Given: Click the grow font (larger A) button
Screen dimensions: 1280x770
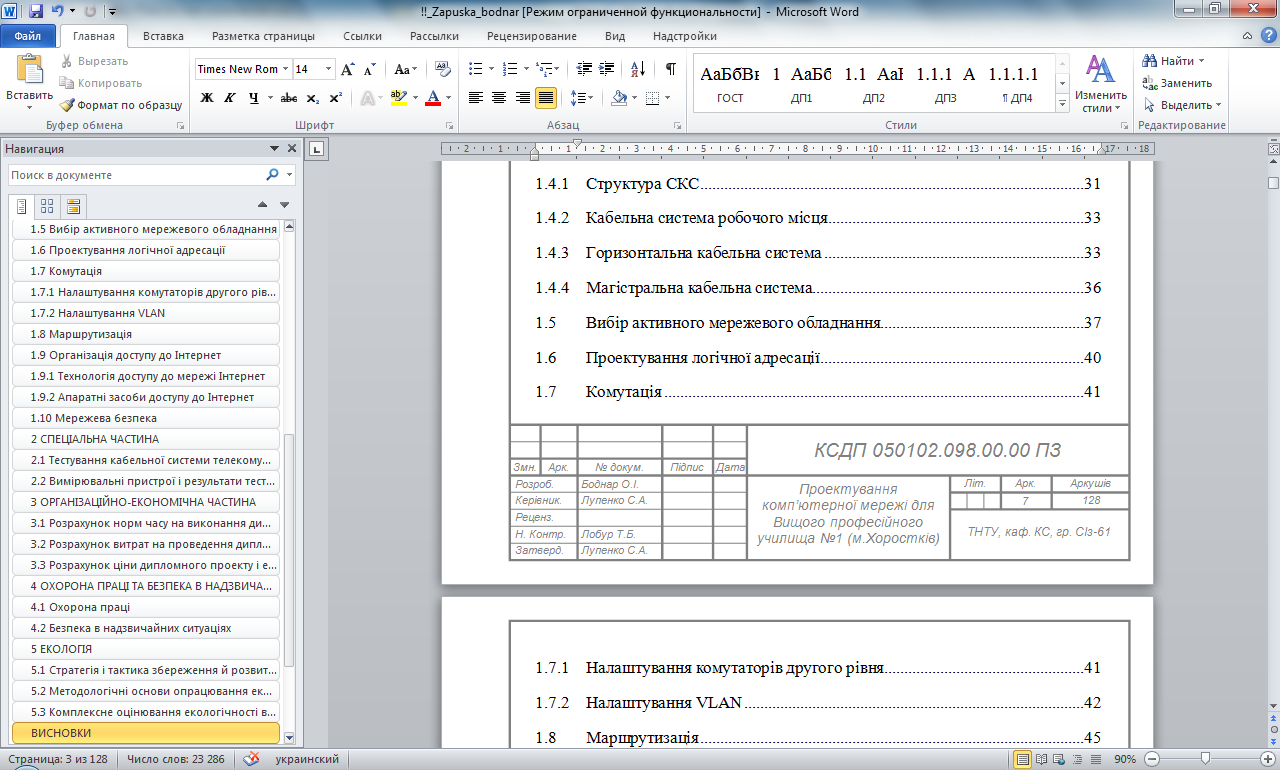Looking at the screenshot, I should point(347,69).
